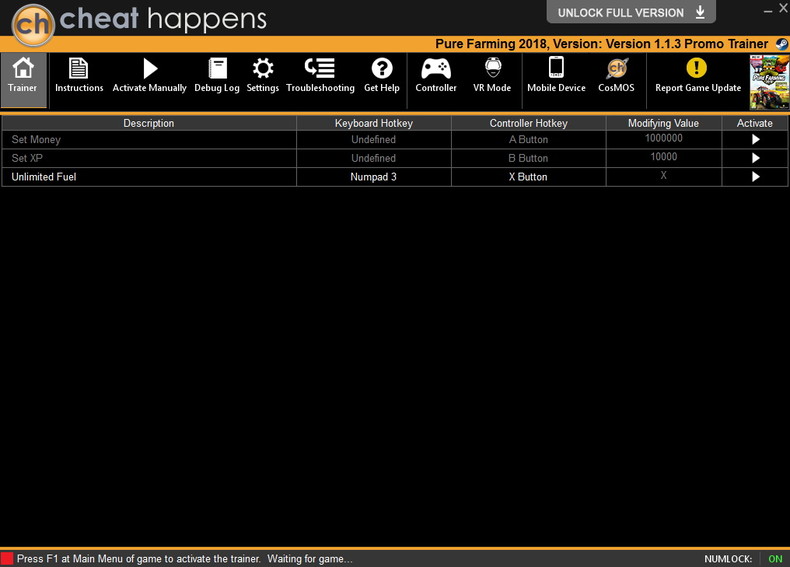Click Set Money keyboard hotkey Undefined cell
The width and height of the screenshot is (790, 567).
coord(373,140)
